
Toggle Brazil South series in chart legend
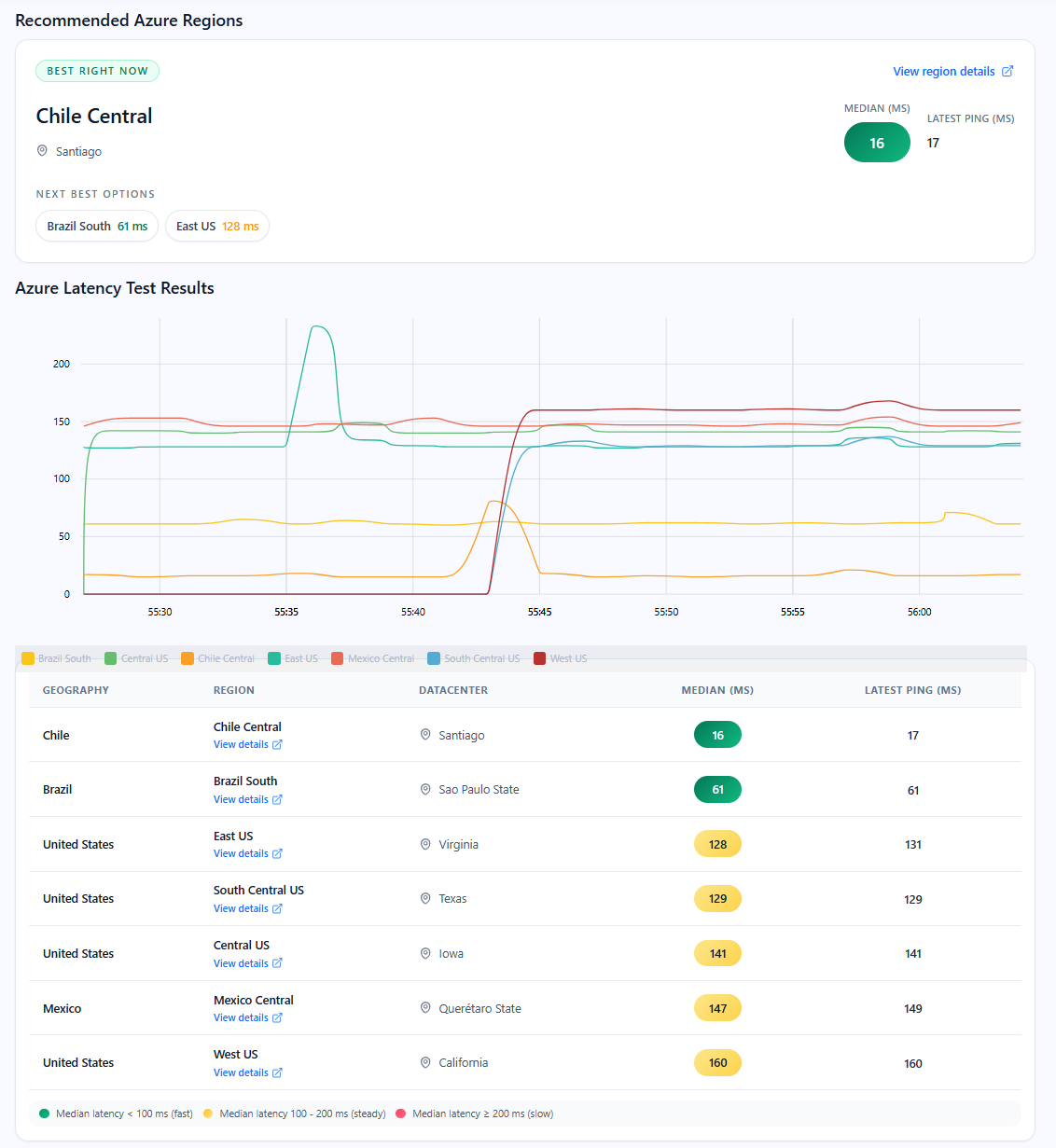point(56,658)
